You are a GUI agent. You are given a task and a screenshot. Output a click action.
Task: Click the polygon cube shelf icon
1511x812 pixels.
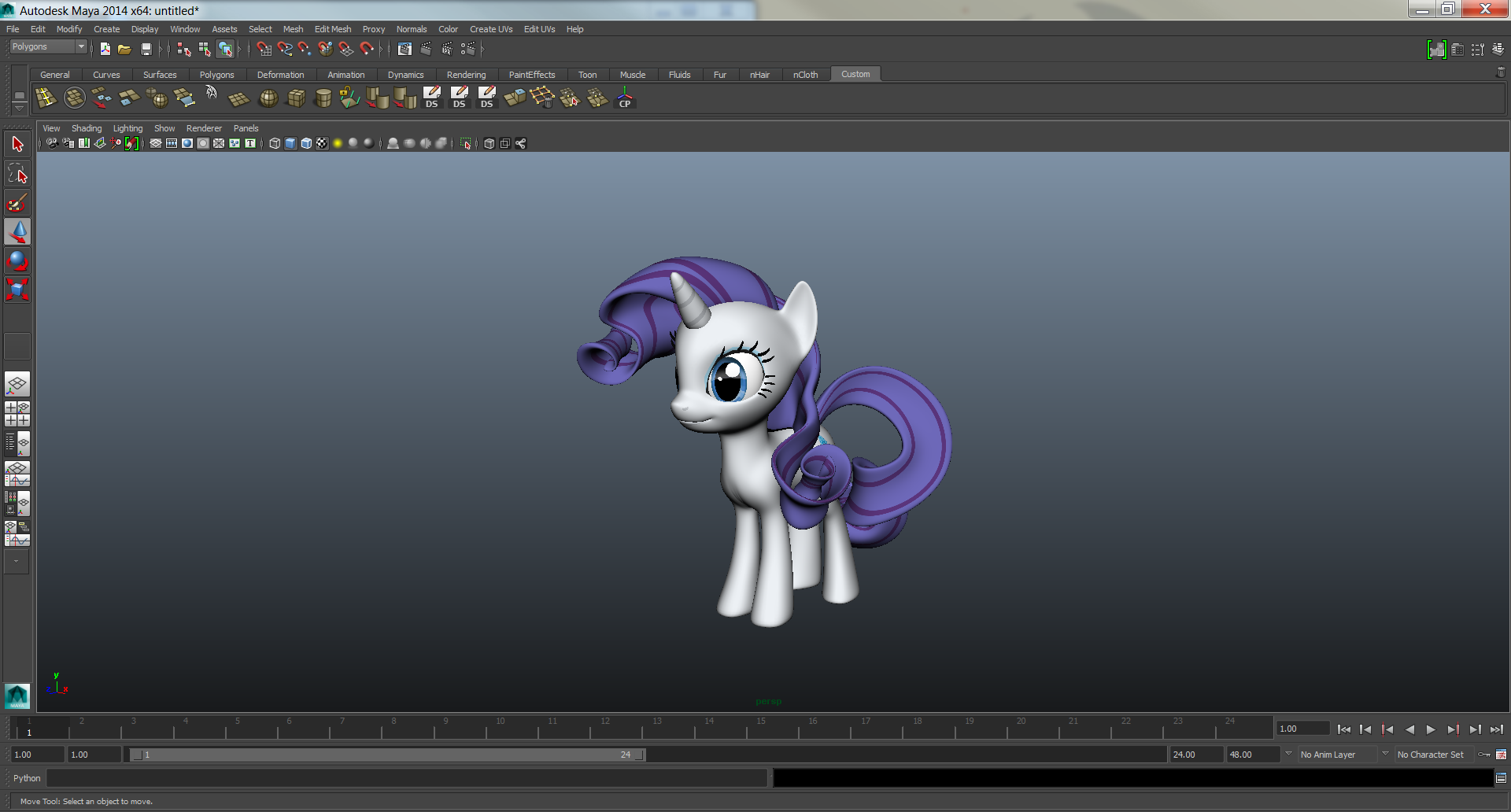(296, 98)
